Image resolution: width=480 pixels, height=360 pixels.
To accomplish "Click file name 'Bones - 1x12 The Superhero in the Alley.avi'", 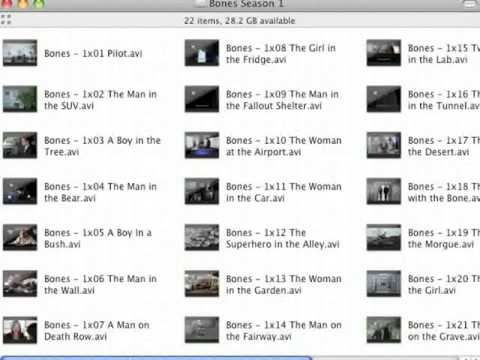I will [283, 238].
